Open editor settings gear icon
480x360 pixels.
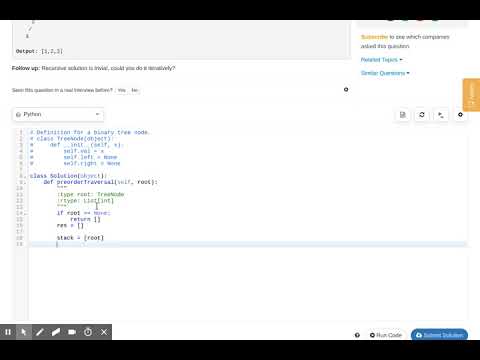[x=460, y=115]
